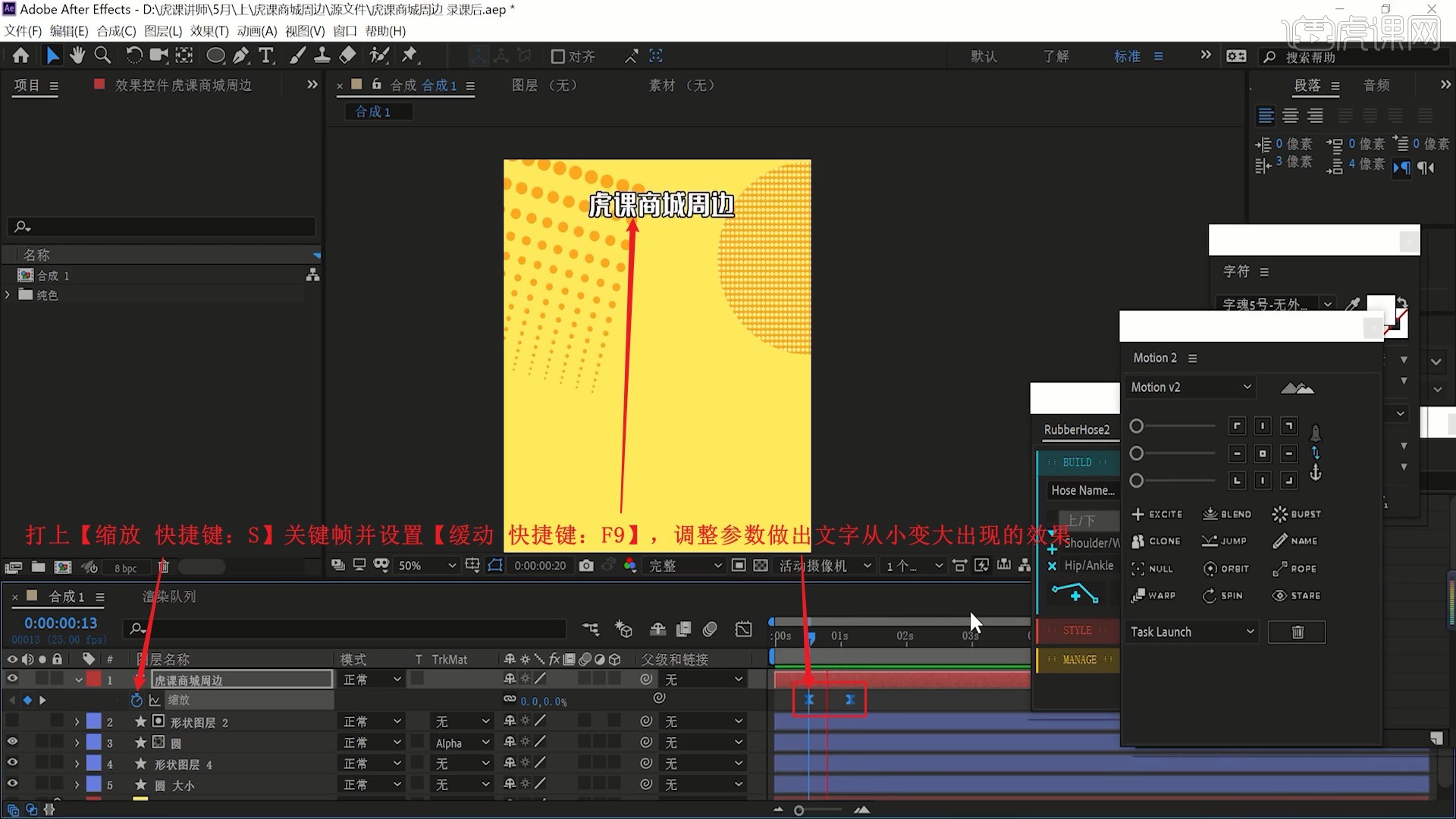Open the Motion v2 dropdown
This screenshot has height=819, width=1456.
(x=1191, y=388)
